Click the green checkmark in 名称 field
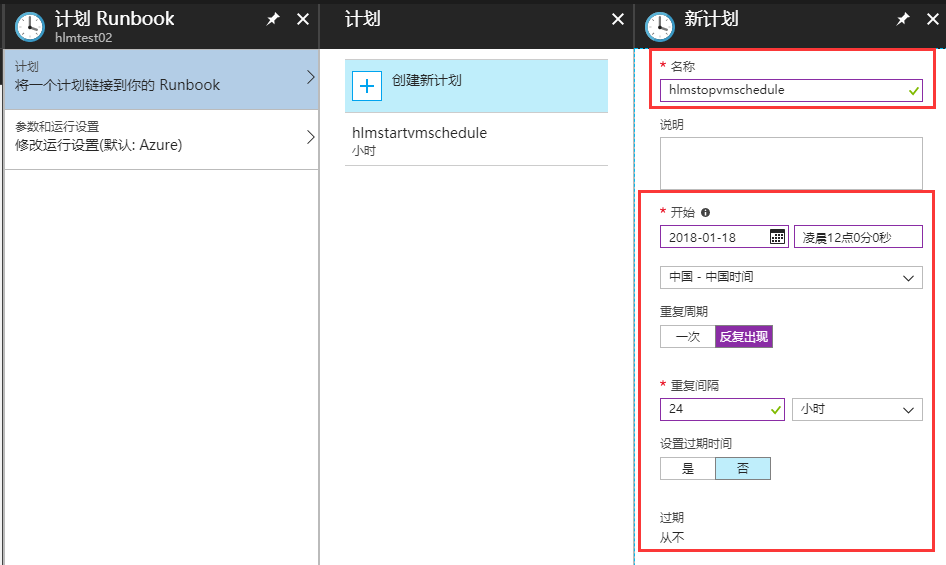 (913, 91)
